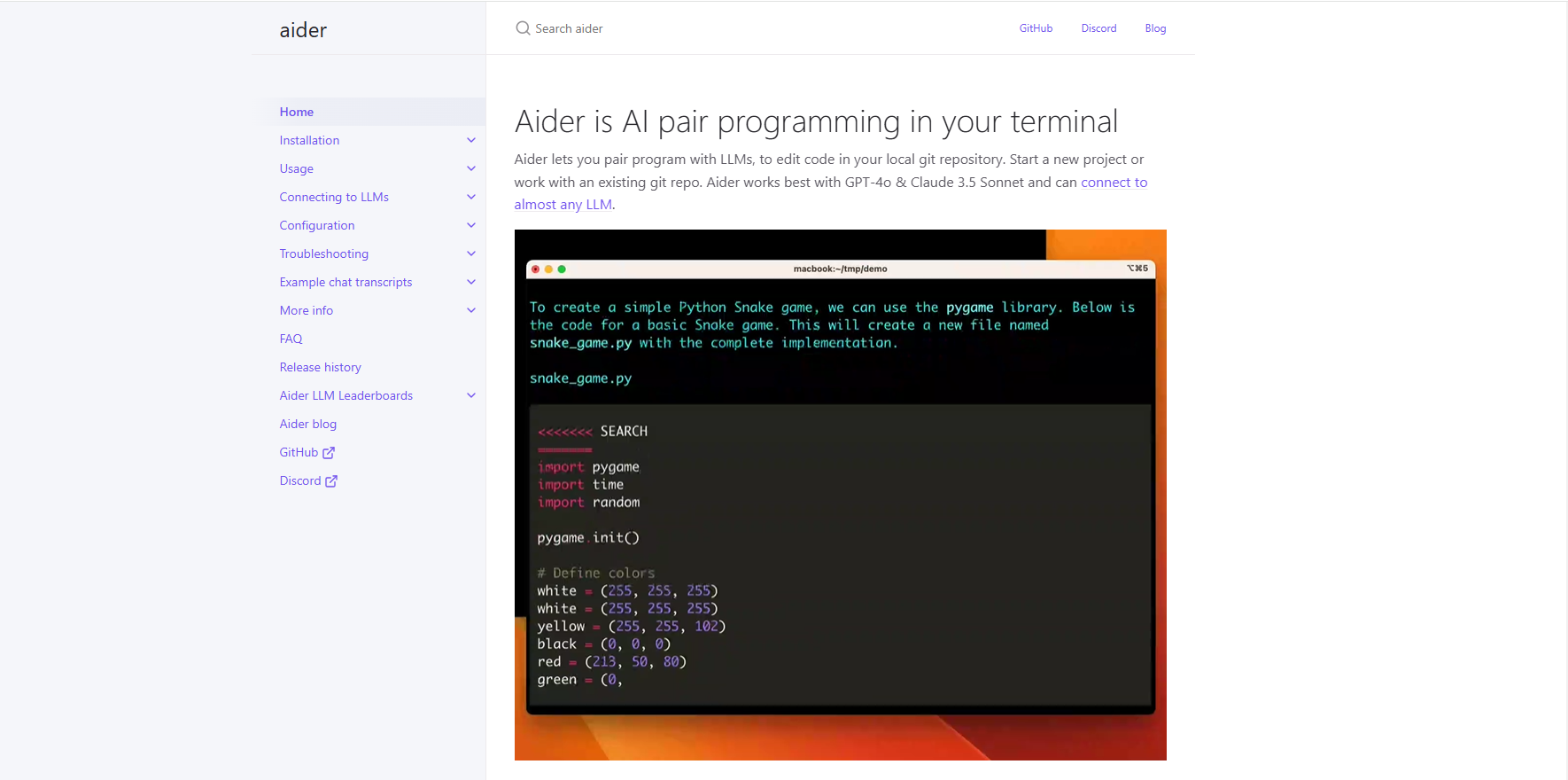The height and width of the screenshot is (780, 1568).
Task: Go to Connecting to LLMs
Action: [334, 197]
